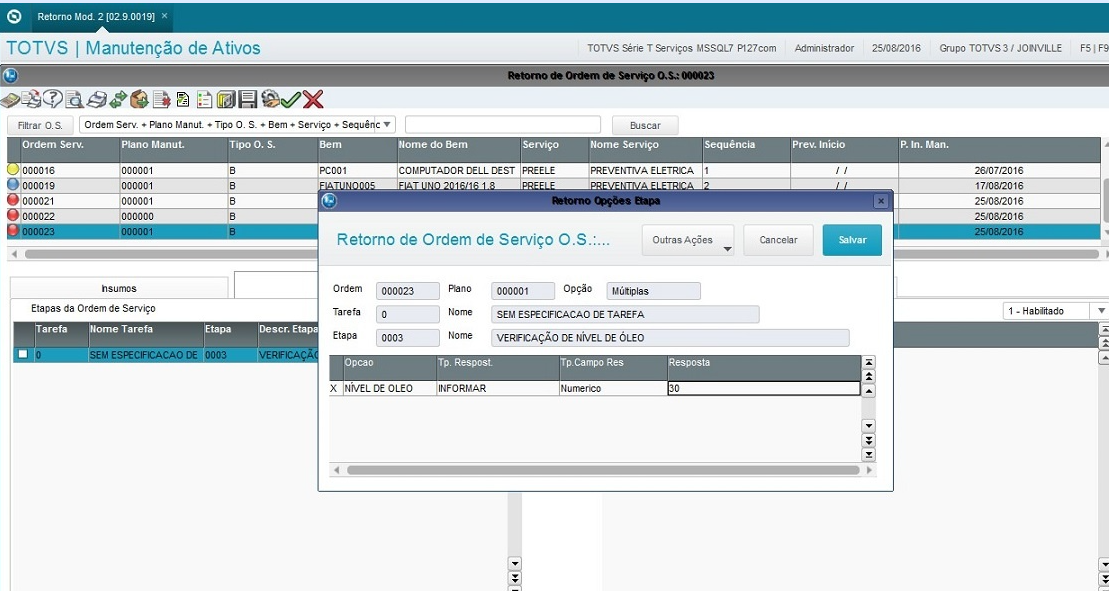
Task: Click page-down double arrow in dialog grid
Action: (869, 440)
